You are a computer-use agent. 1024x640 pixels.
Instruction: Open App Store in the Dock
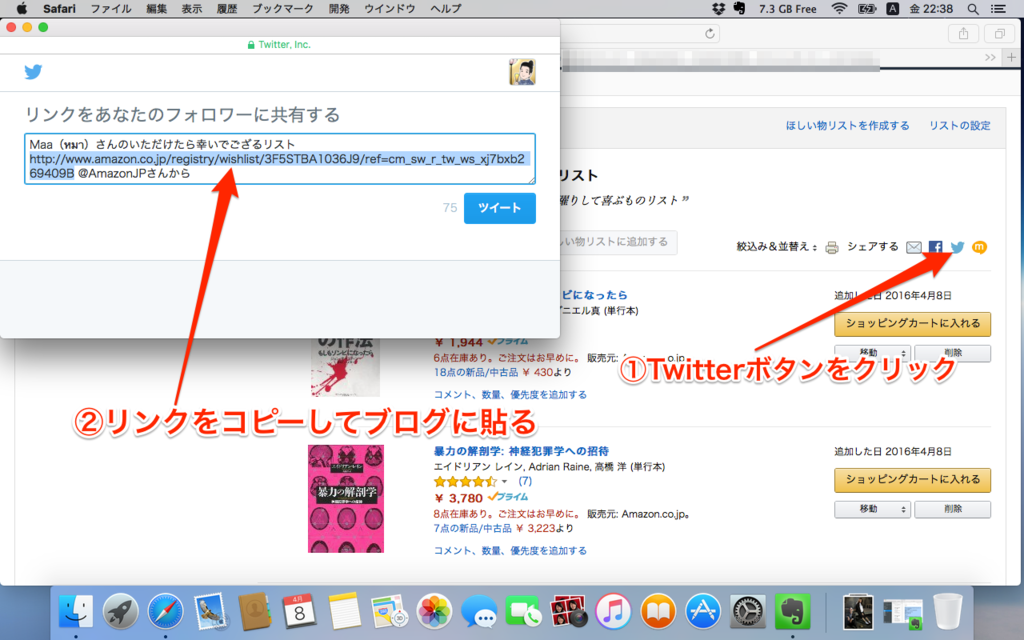pos(703,611)
